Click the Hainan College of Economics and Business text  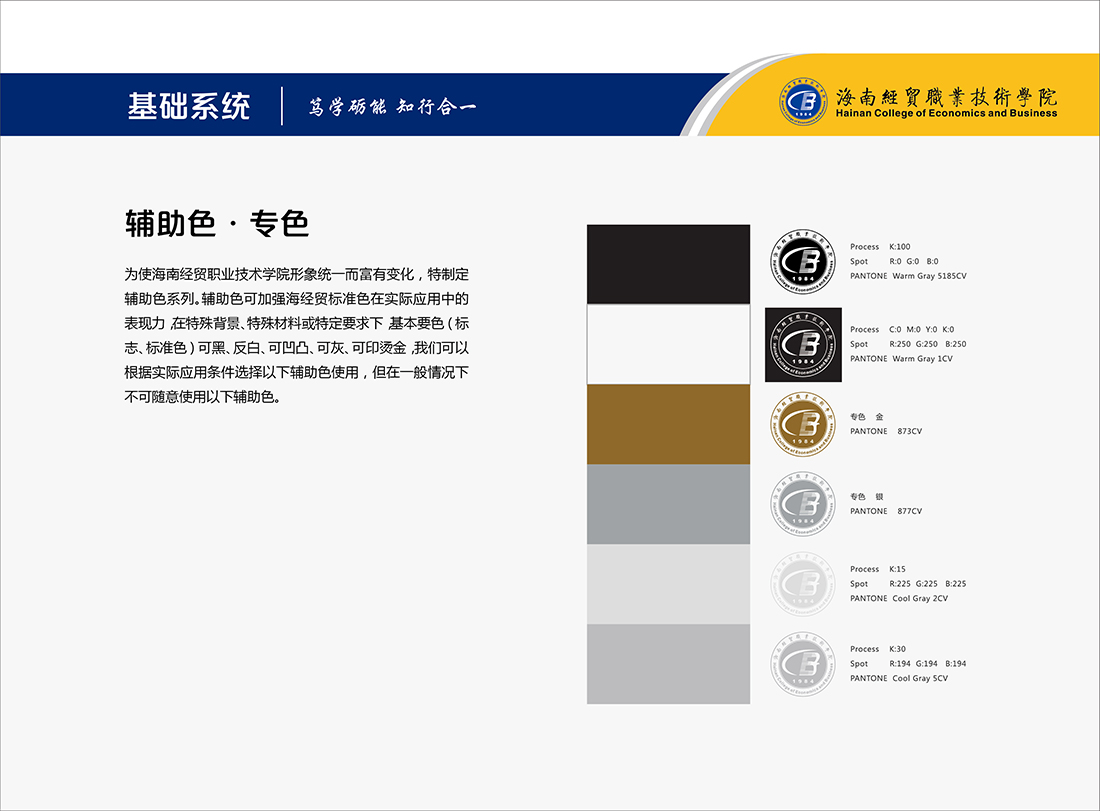tap(946, 114)
